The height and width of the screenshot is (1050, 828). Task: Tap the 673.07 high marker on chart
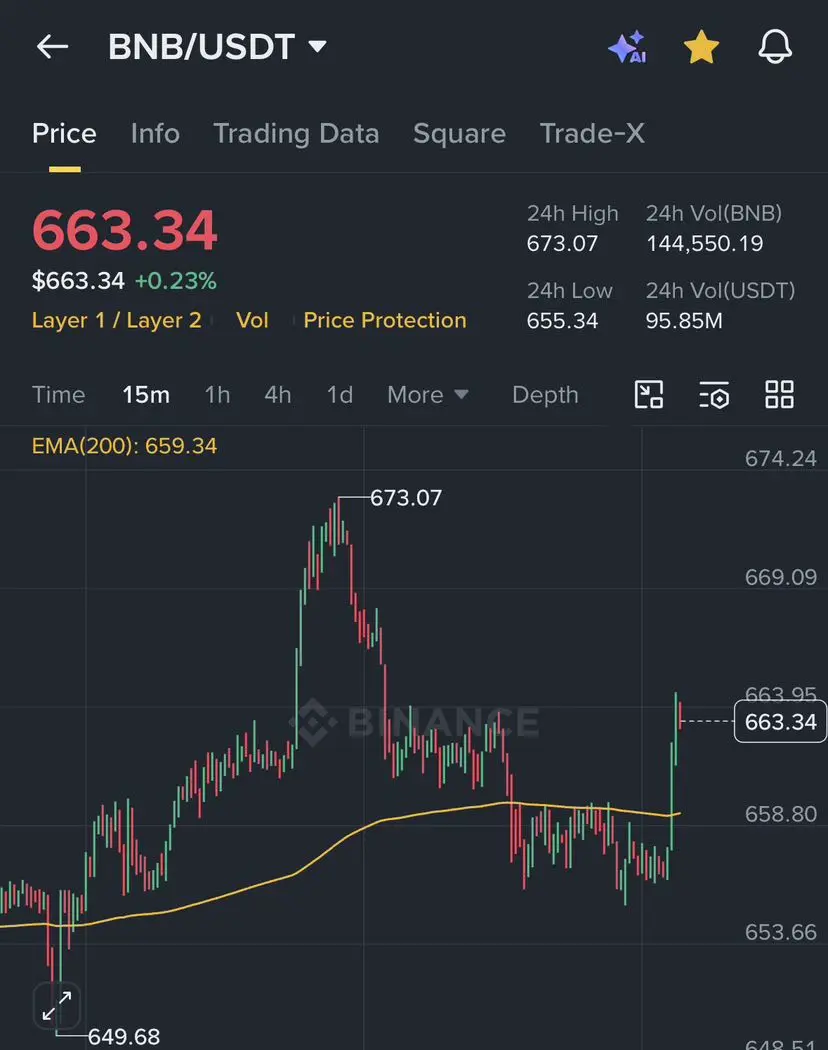pyautogui.click(x=406, y=498)
